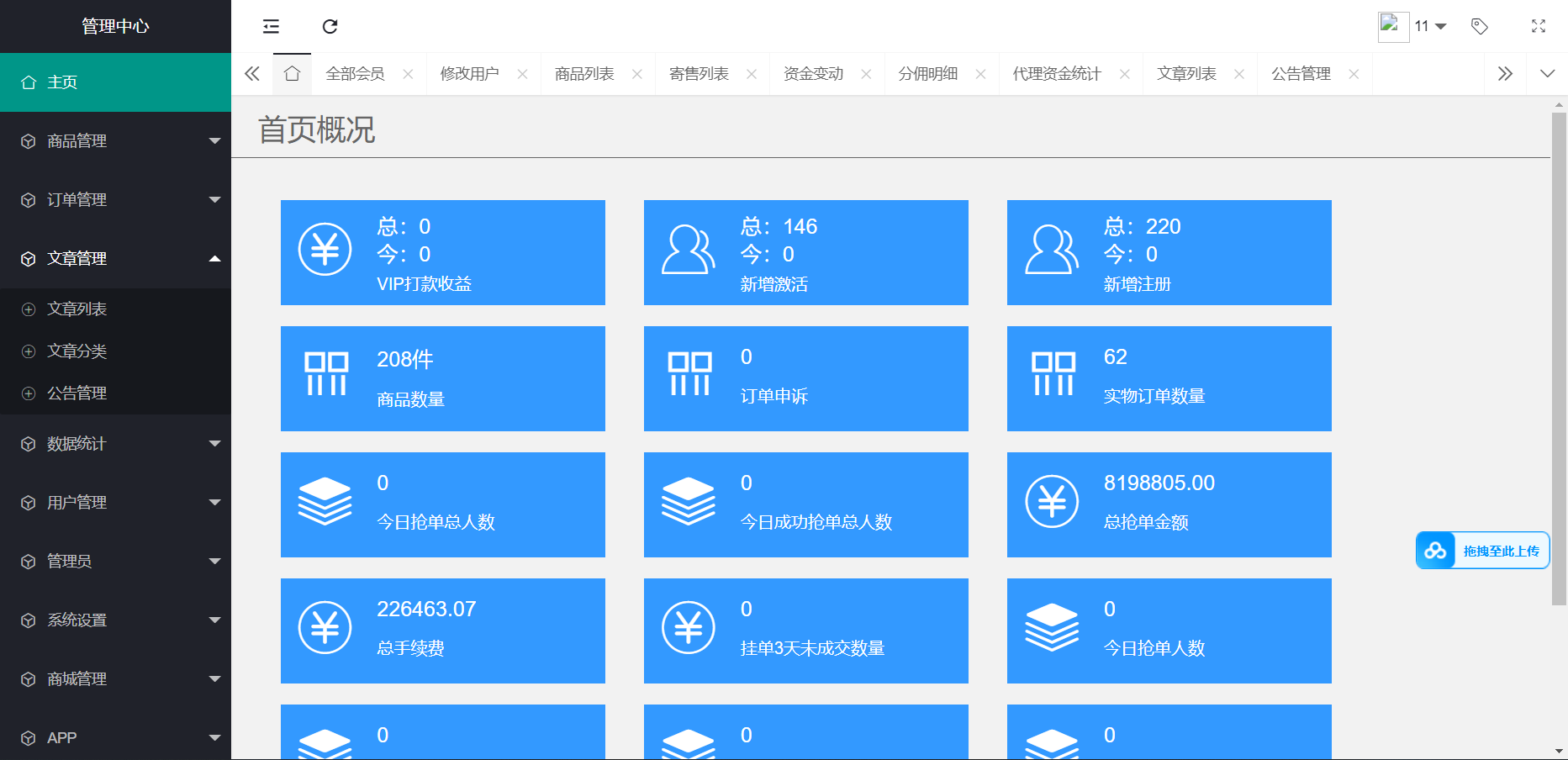Switch to the 代理资金统计 tab
Image resolution: width=1568 pixels, height=760 pixels.
click(1057, 74)
